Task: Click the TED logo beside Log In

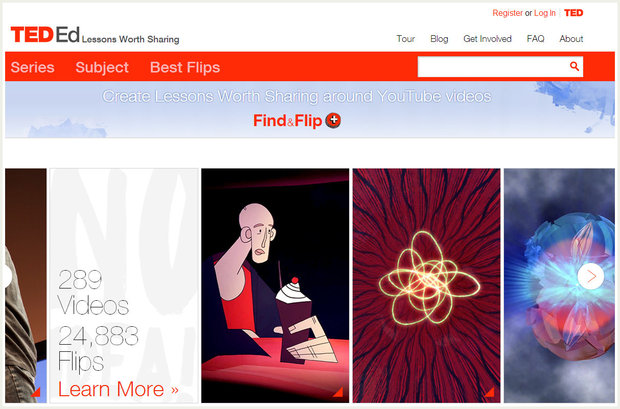Action: (573, 13)
